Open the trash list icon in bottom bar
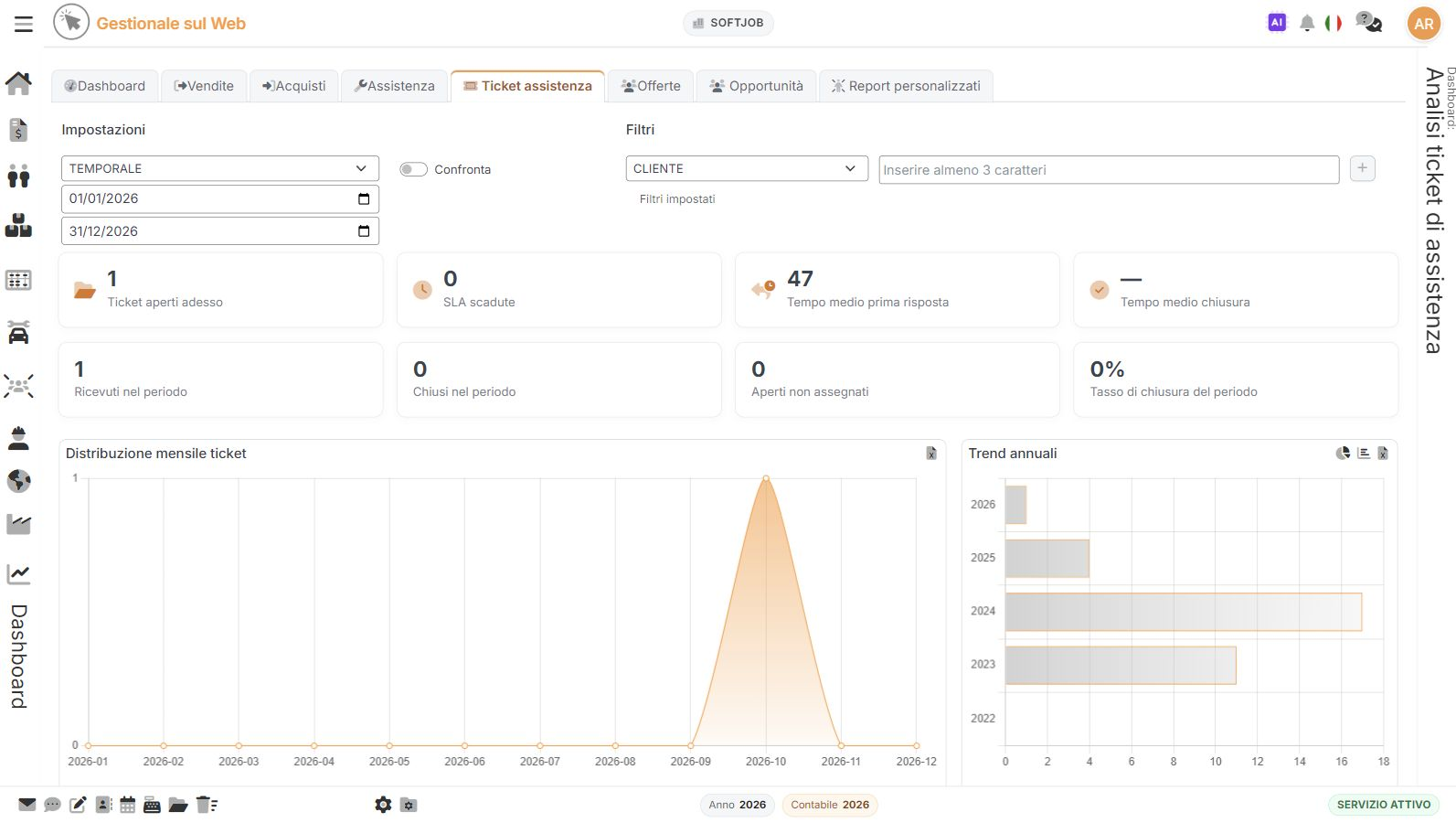Image resolution: width=1456 pixels, height=823 pixels. click(x=207, y=805)
